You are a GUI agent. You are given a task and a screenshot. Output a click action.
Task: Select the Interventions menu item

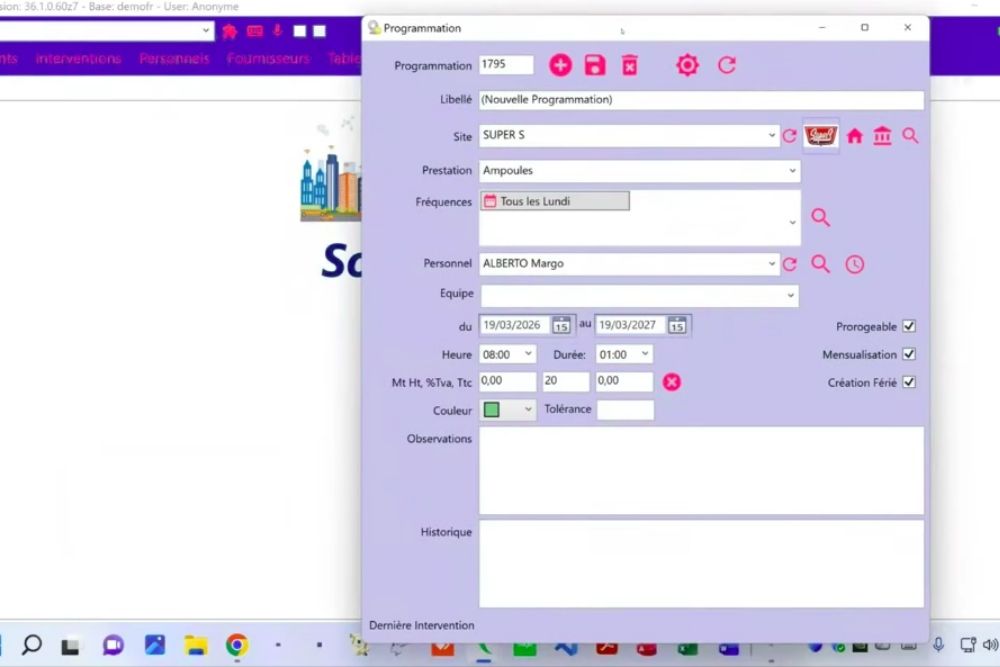(x=78, y=58)
